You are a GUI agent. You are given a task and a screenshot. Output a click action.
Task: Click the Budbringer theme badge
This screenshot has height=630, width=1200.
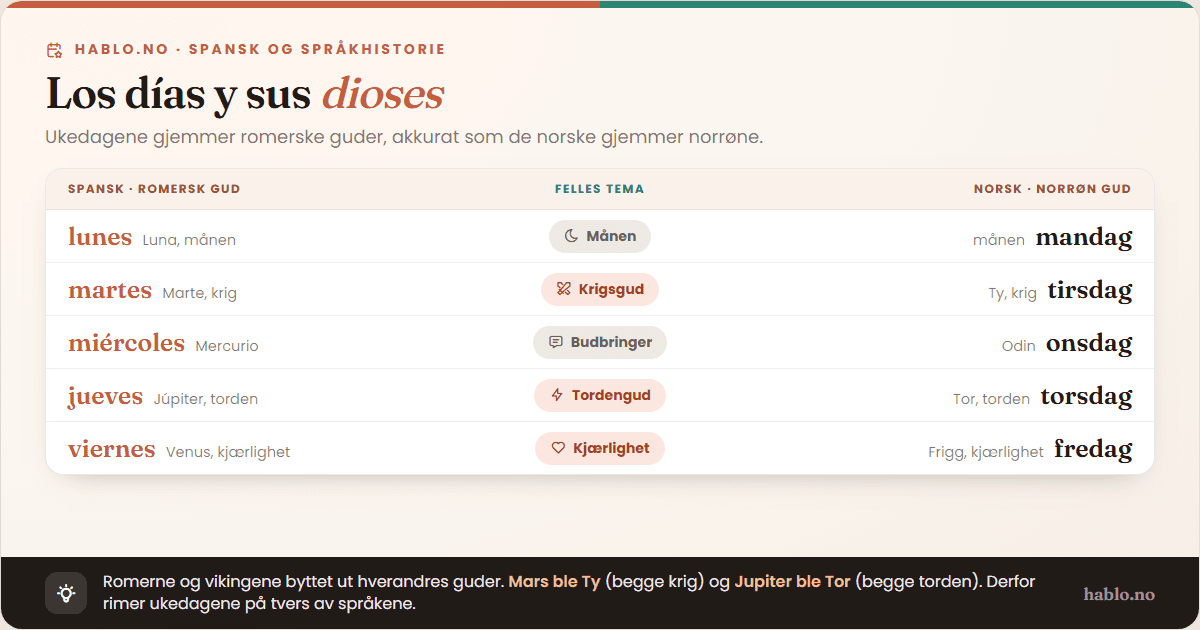(600, 342)
